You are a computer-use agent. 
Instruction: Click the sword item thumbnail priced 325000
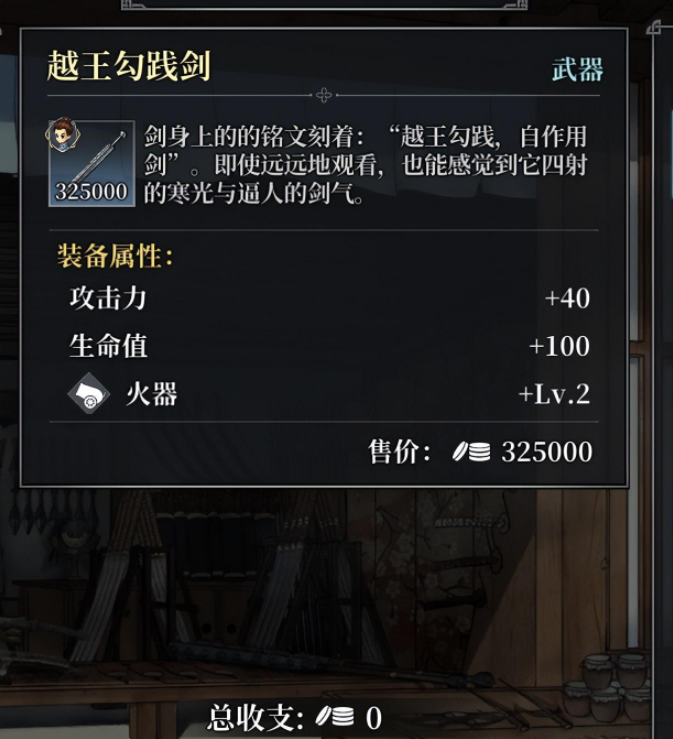(x=92, y=163)
